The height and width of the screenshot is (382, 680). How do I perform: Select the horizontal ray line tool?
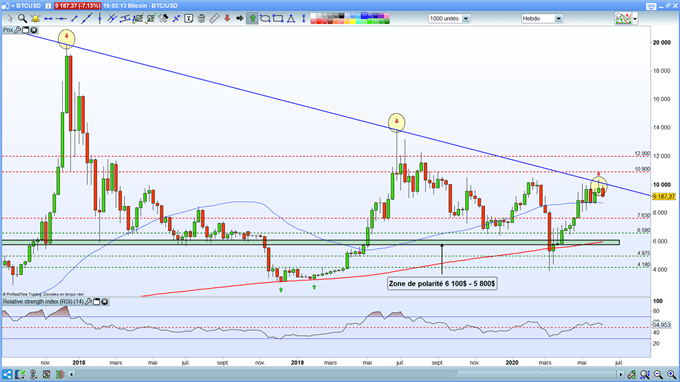point(61,19)
